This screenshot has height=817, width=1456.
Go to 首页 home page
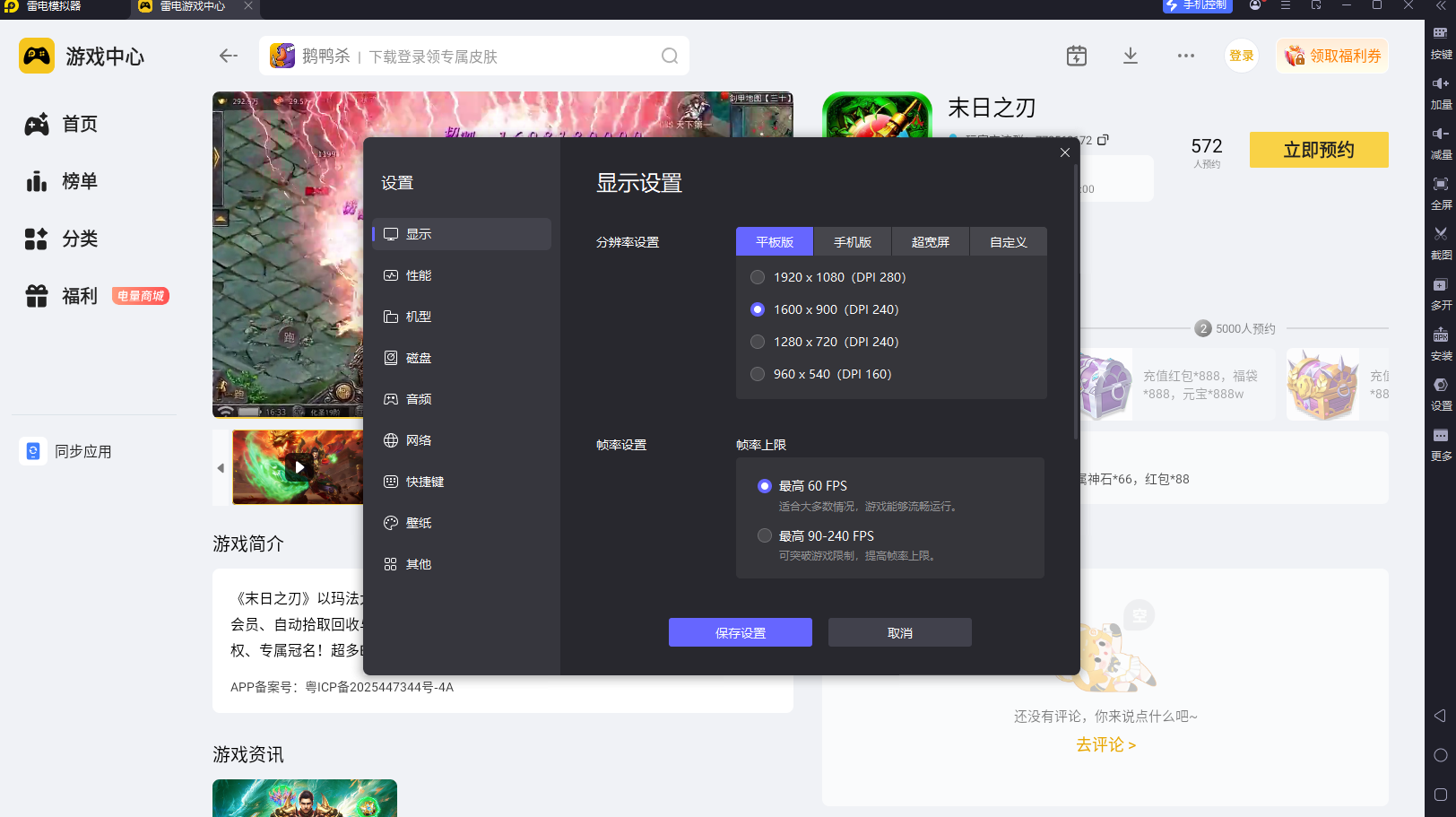click(61, 124)
